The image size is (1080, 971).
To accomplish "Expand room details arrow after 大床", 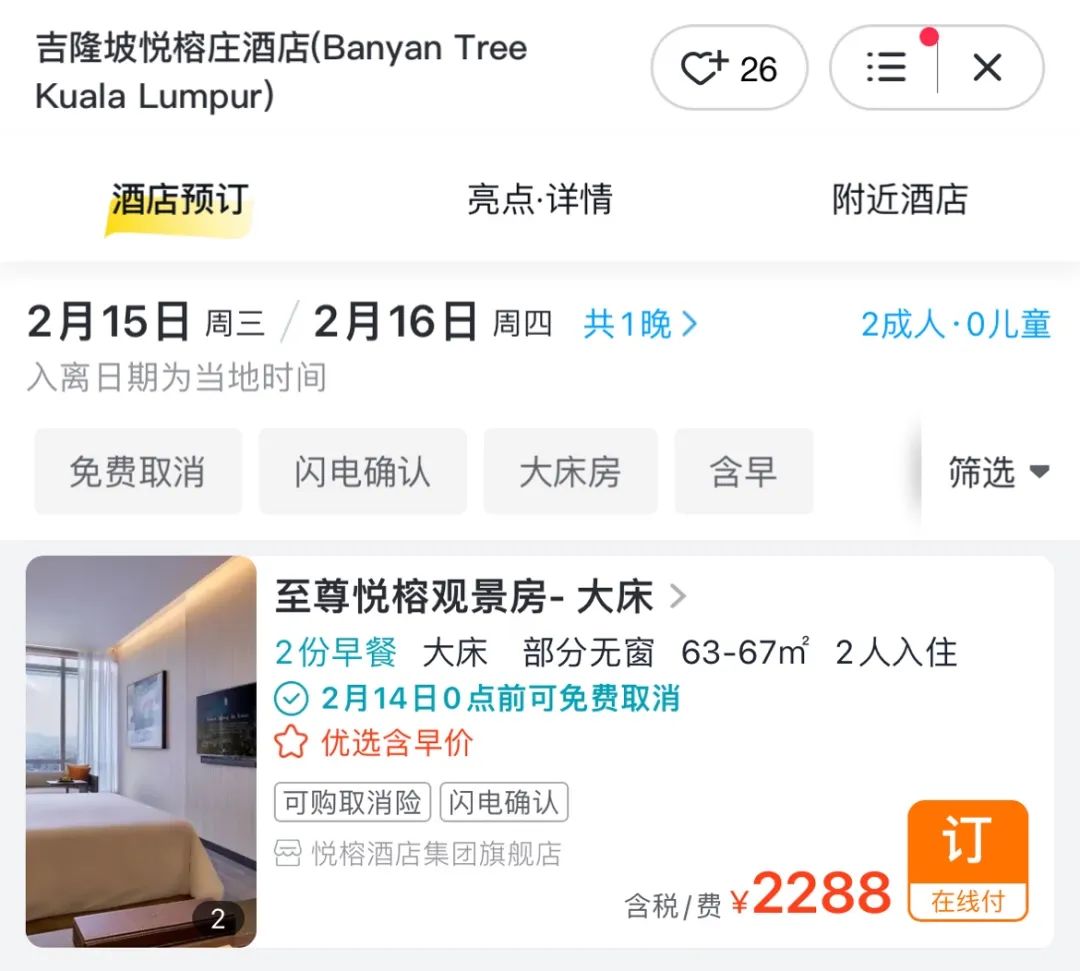I will pyautogui.click(x=678, y=596).
